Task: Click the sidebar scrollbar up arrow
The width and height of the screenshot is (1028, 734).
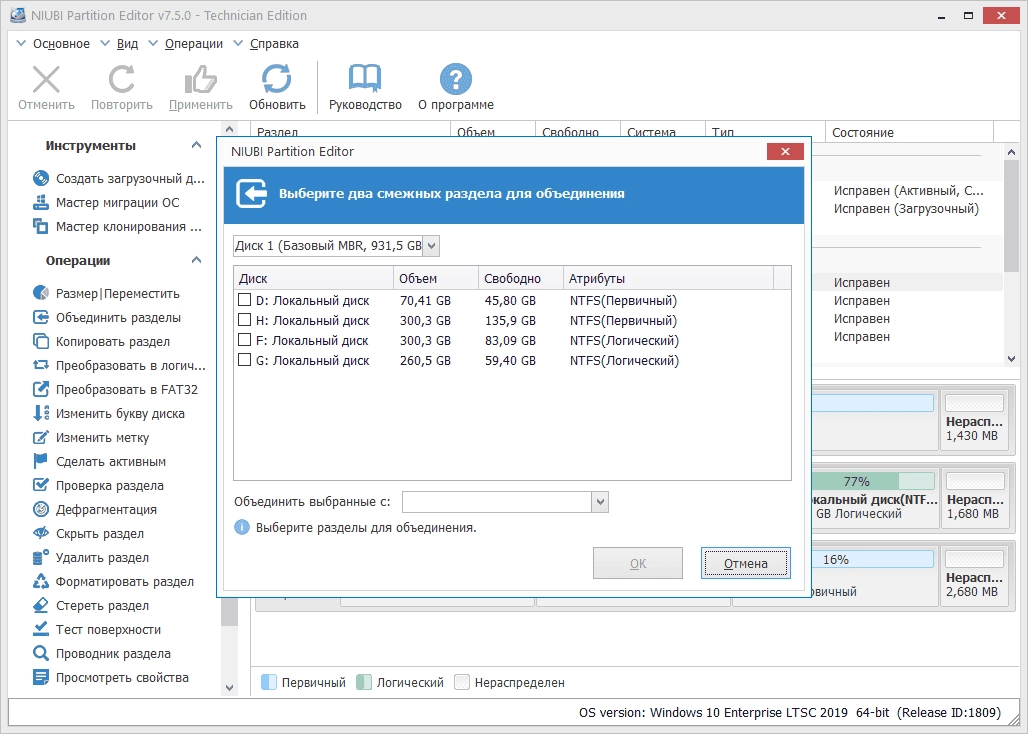Action: pos(229,129)
